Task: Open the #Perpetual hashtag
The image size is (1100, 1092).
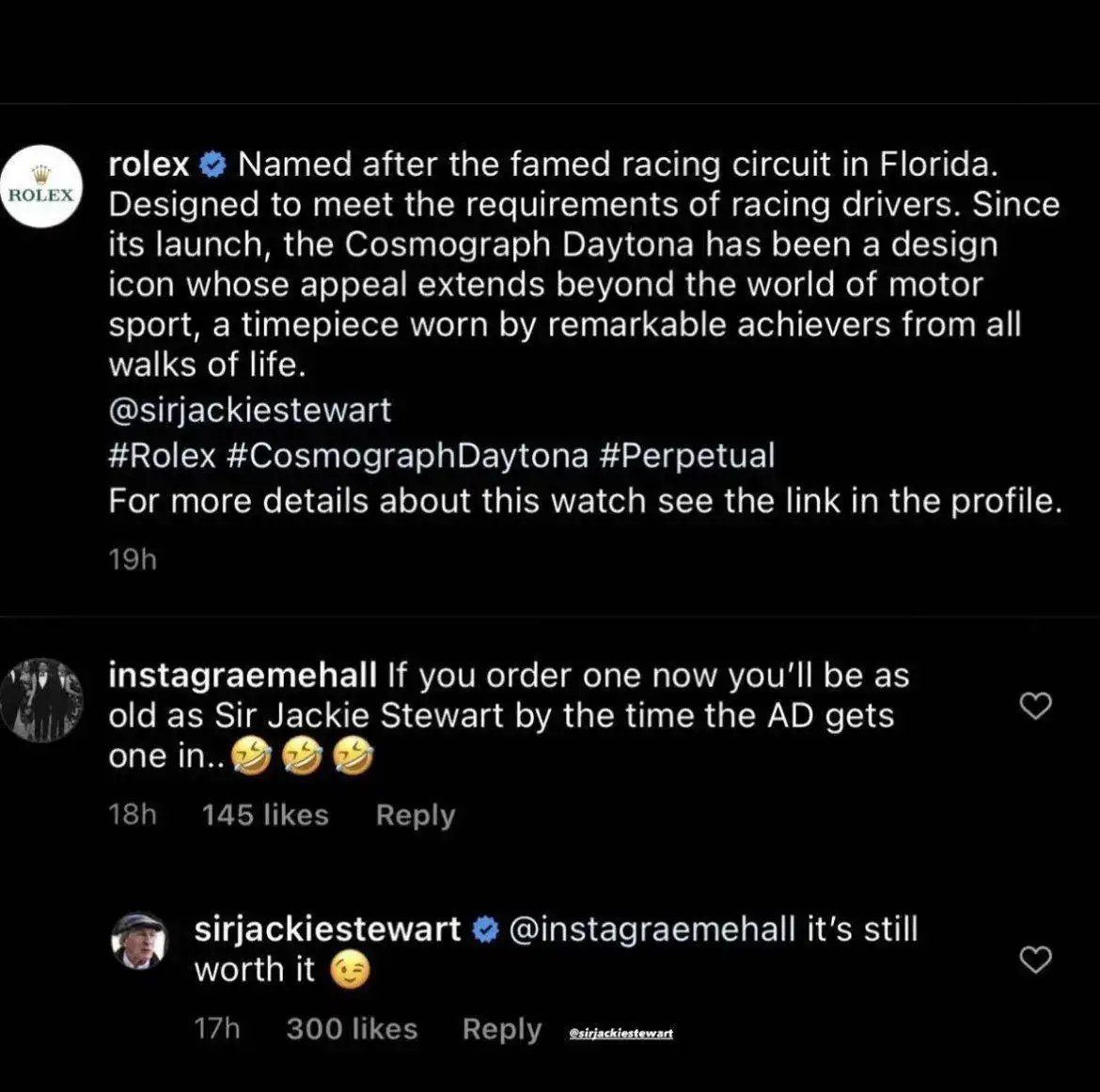Action: coord(685,456)
